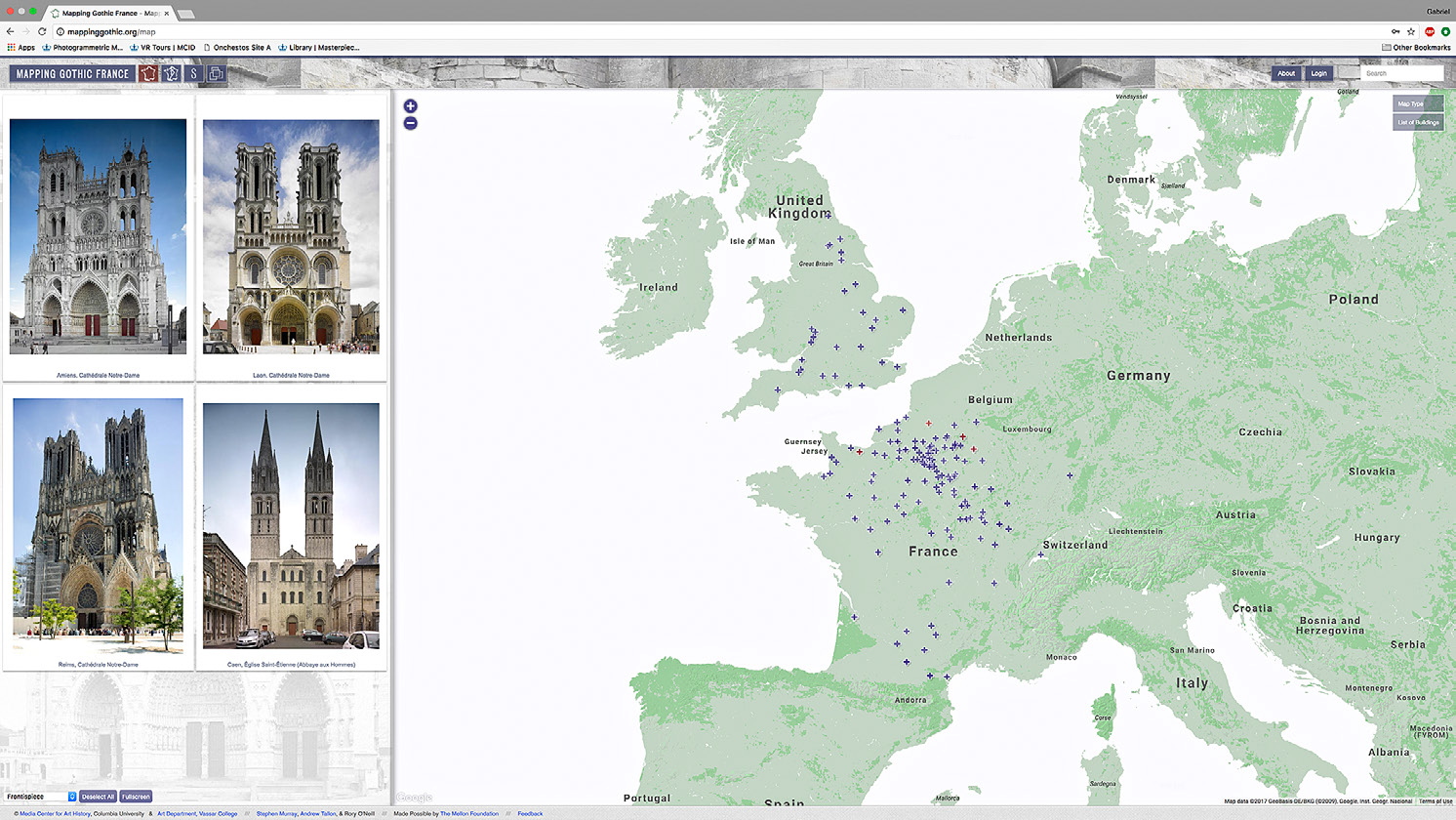
Task: Bookmark this page with the star
Action: [x=1411, y=31]
